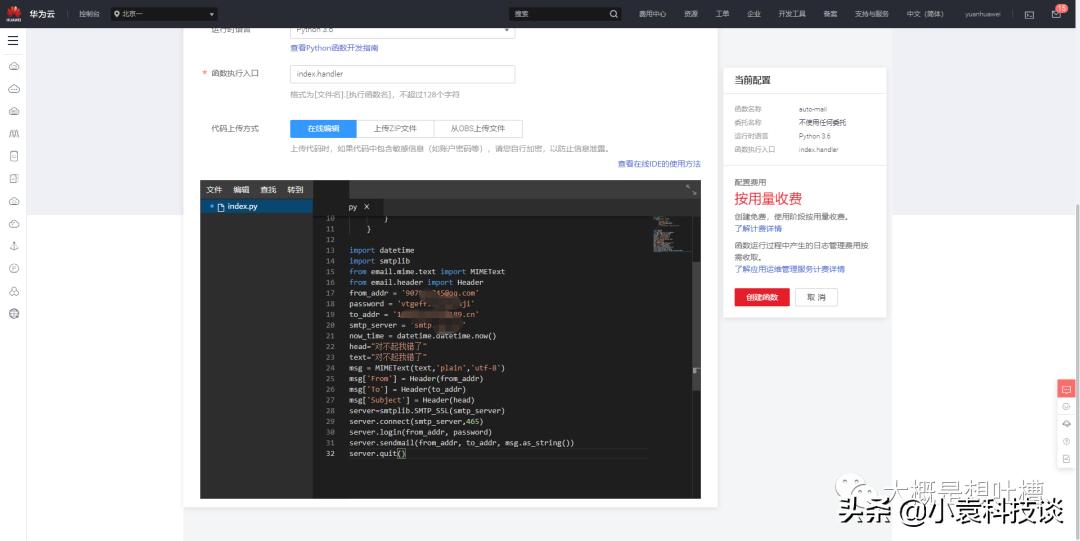The width and height of the screenshot is (1080, 541).
Task: Open 开发工具 in the top bar
Action: 791,14
